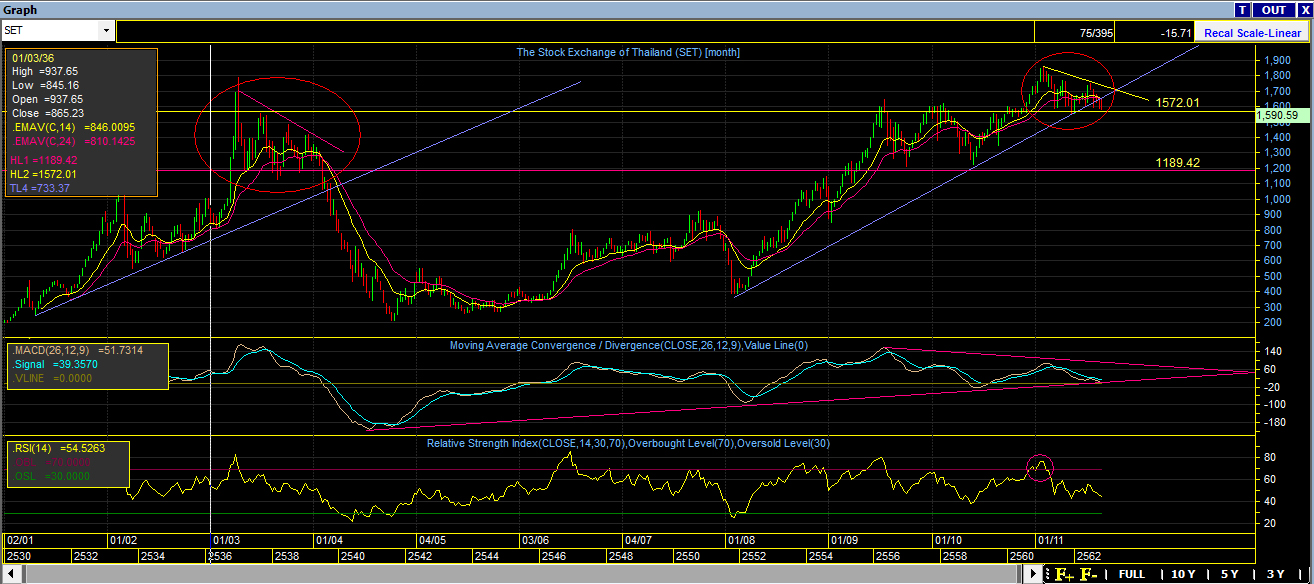Click the "High =937.65" value
Image resolution: width=1314 pixels, height=584 pixels.
tap(45, 71)
